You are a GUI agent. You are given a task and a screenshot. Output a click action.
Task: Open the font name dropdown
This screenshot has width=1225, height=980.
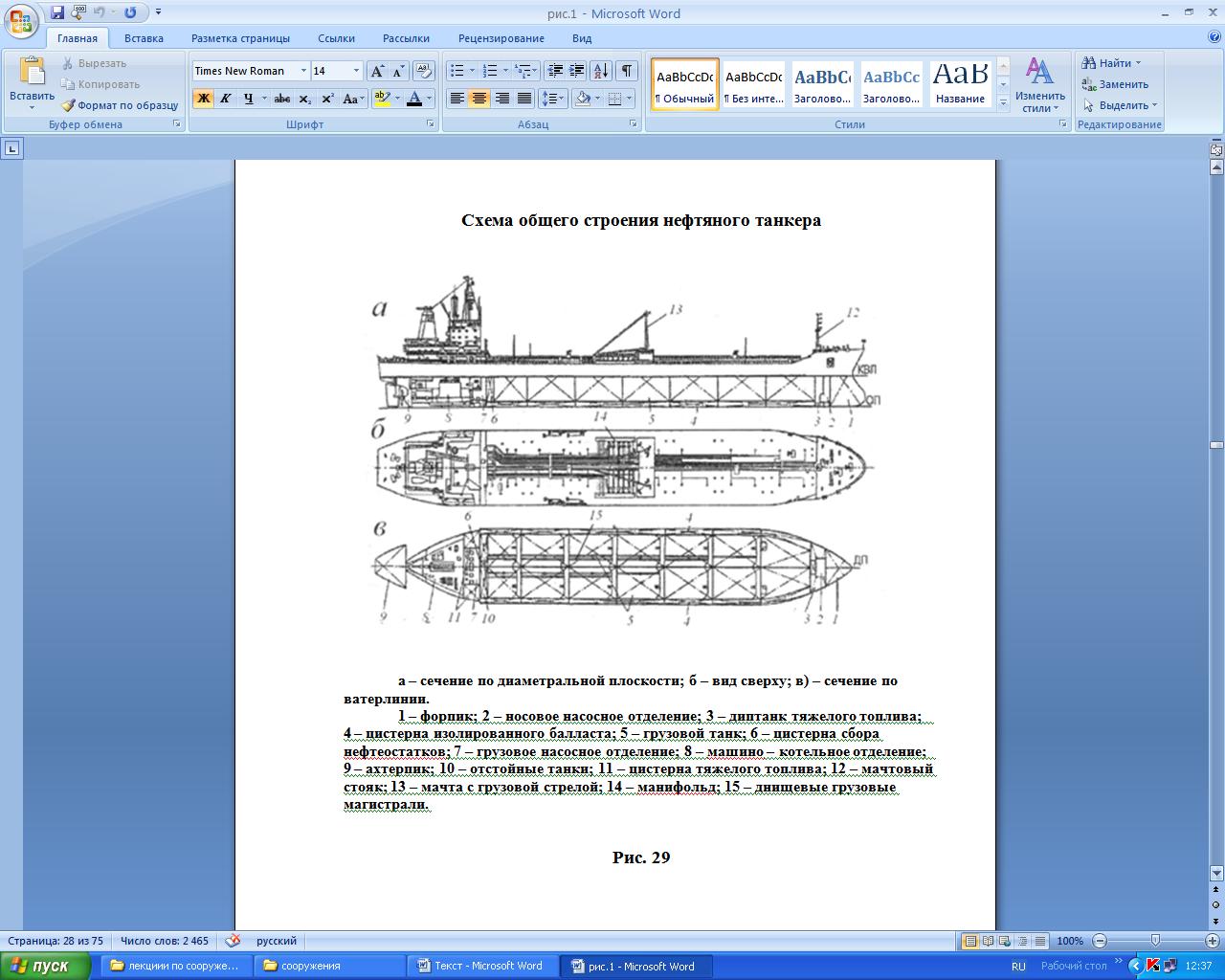click(x=303, y=71)
